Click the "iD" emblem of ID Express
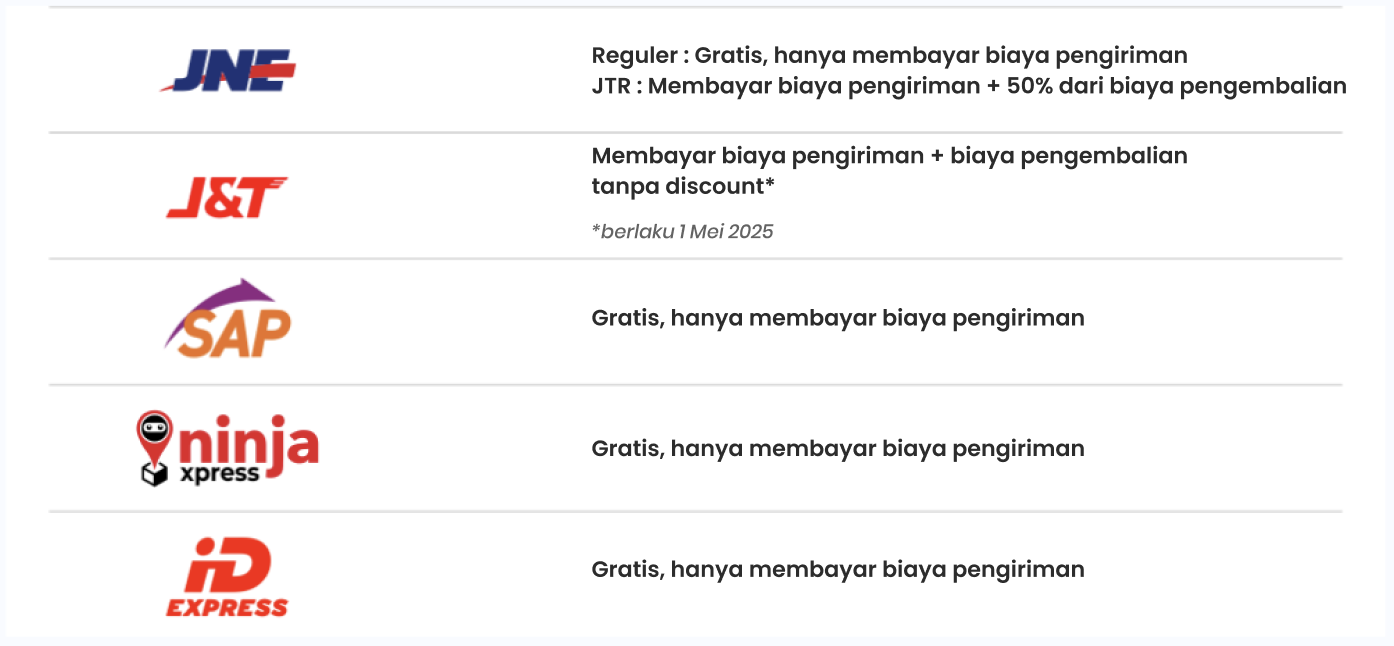 pos(229,566)
